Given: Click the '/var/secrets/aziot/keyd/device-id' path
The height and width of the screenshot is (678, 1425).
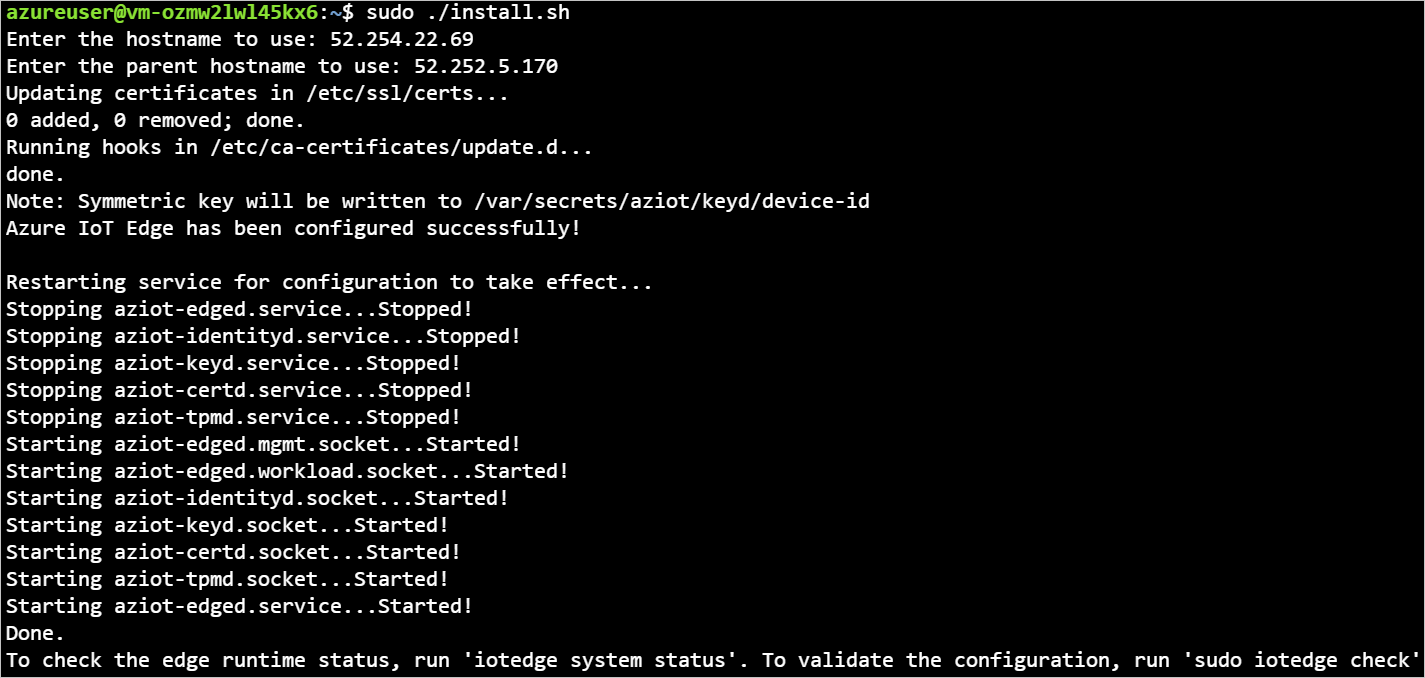Looking at the screenshot, I should [672, 202].
